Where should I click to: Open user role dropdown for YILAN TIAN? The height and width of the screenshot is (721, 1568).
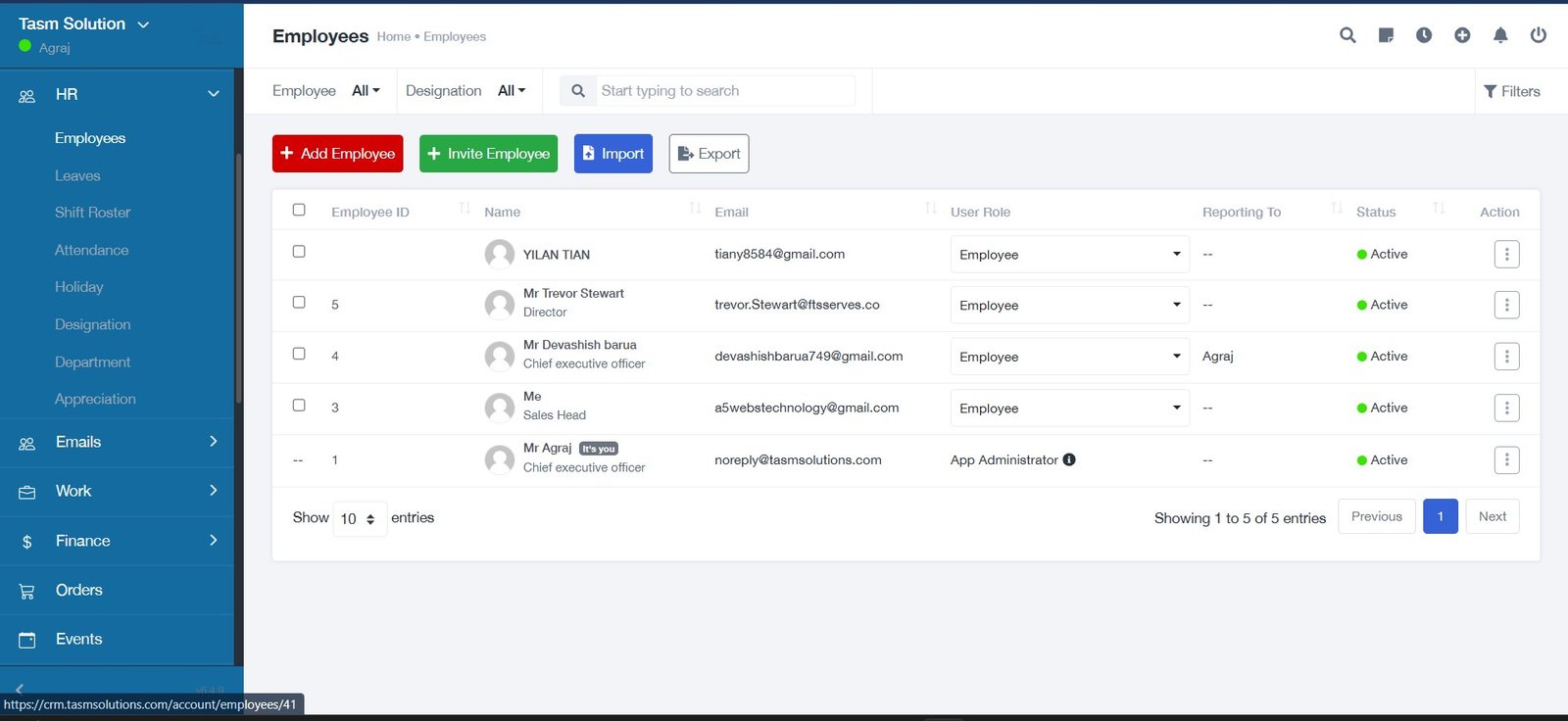(1069, 255)
